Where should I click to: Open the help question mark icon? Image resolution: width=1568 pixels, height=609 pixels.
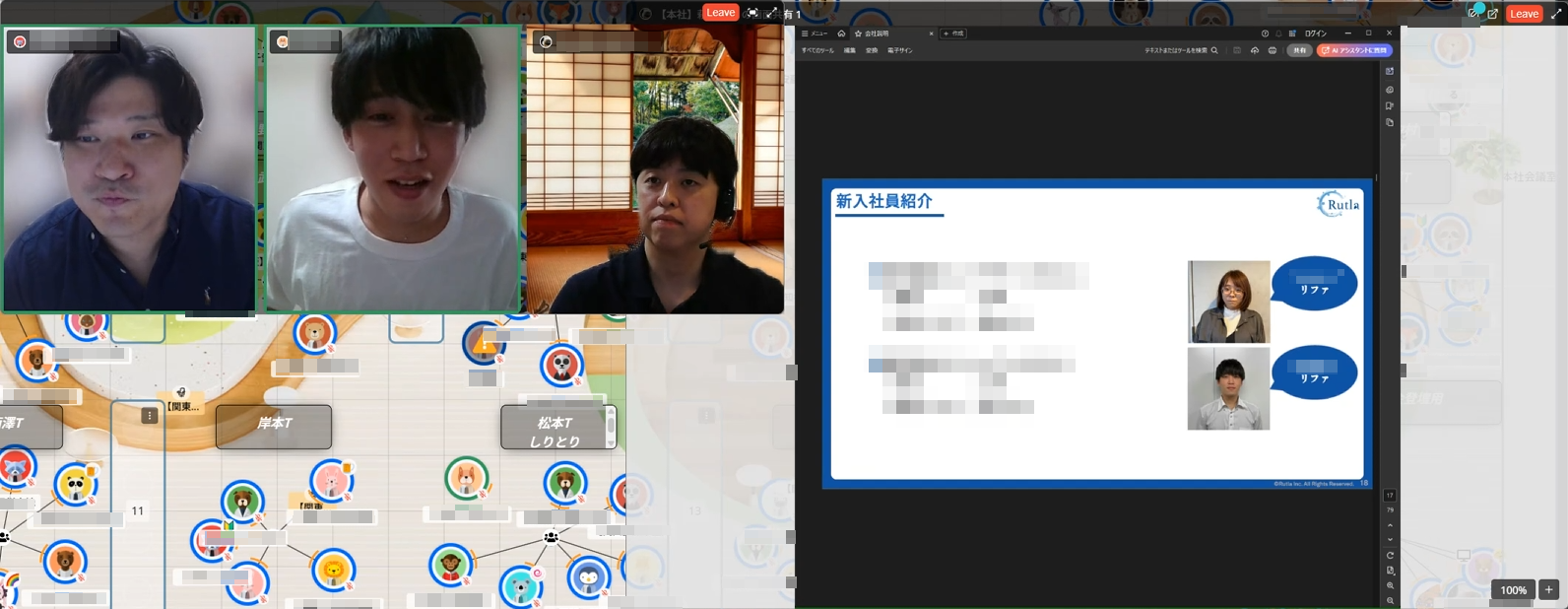click(x=1266, y=34)
